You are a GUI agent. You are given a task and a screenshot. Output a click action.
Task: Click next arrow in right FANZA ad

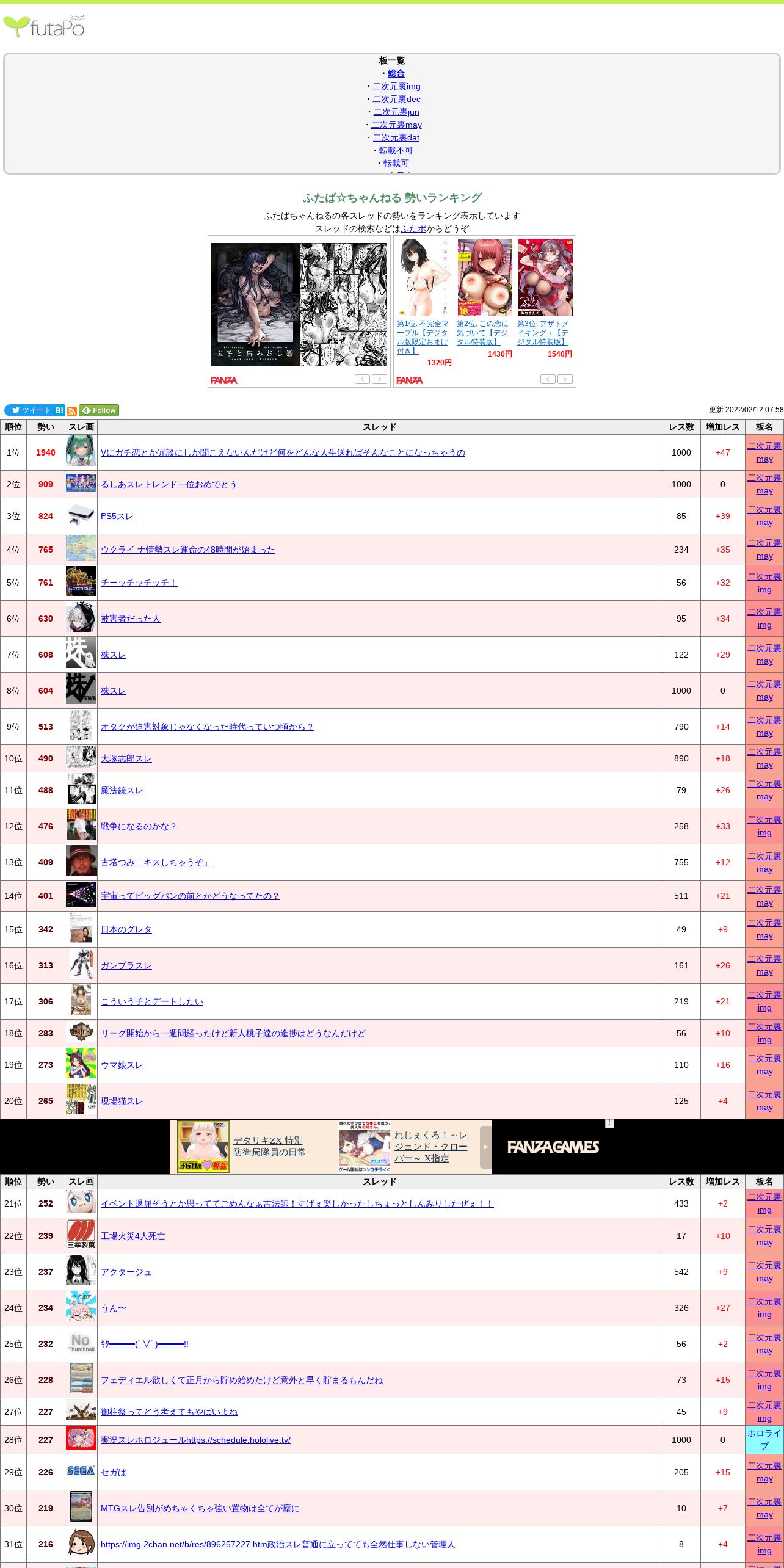565,379
